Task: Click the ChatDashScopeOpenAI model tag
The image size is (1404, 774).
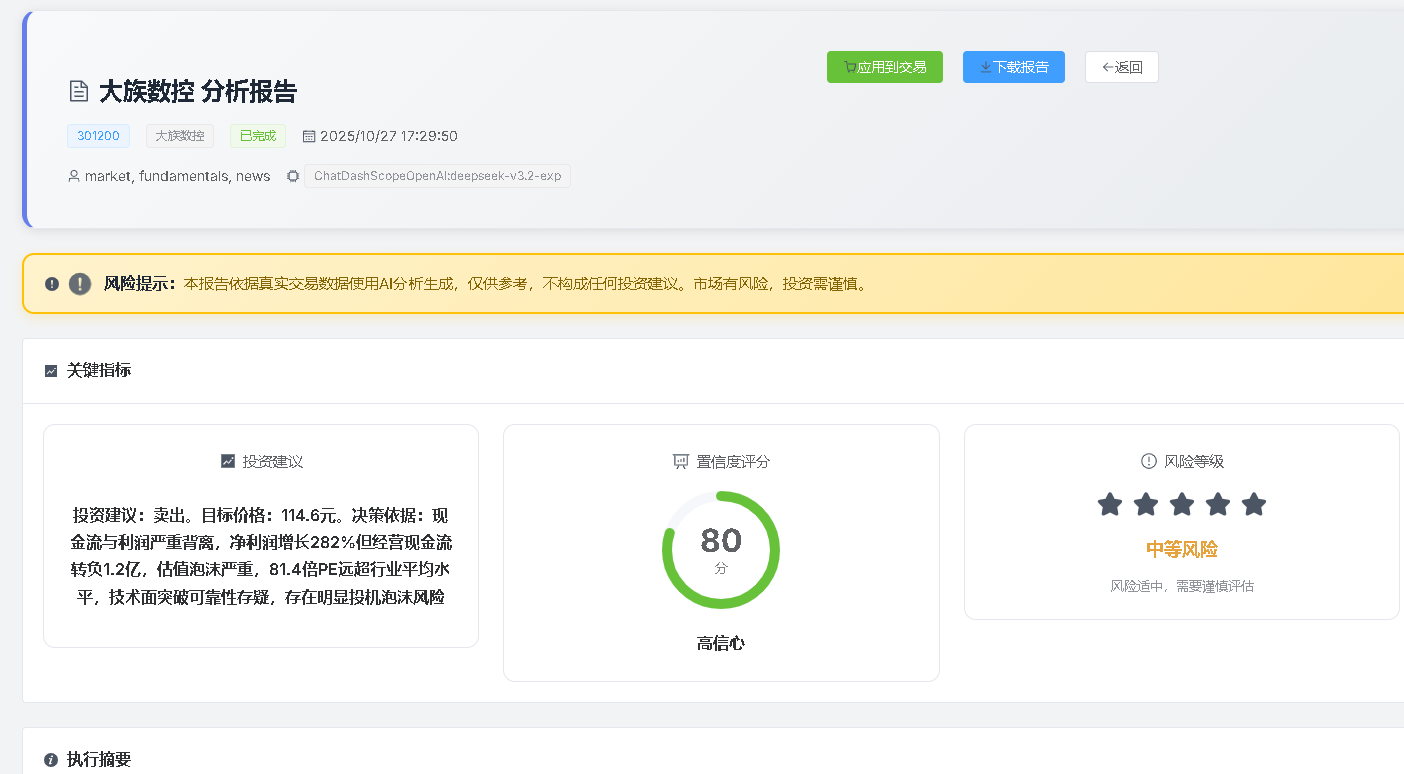Action: (437, 176)
